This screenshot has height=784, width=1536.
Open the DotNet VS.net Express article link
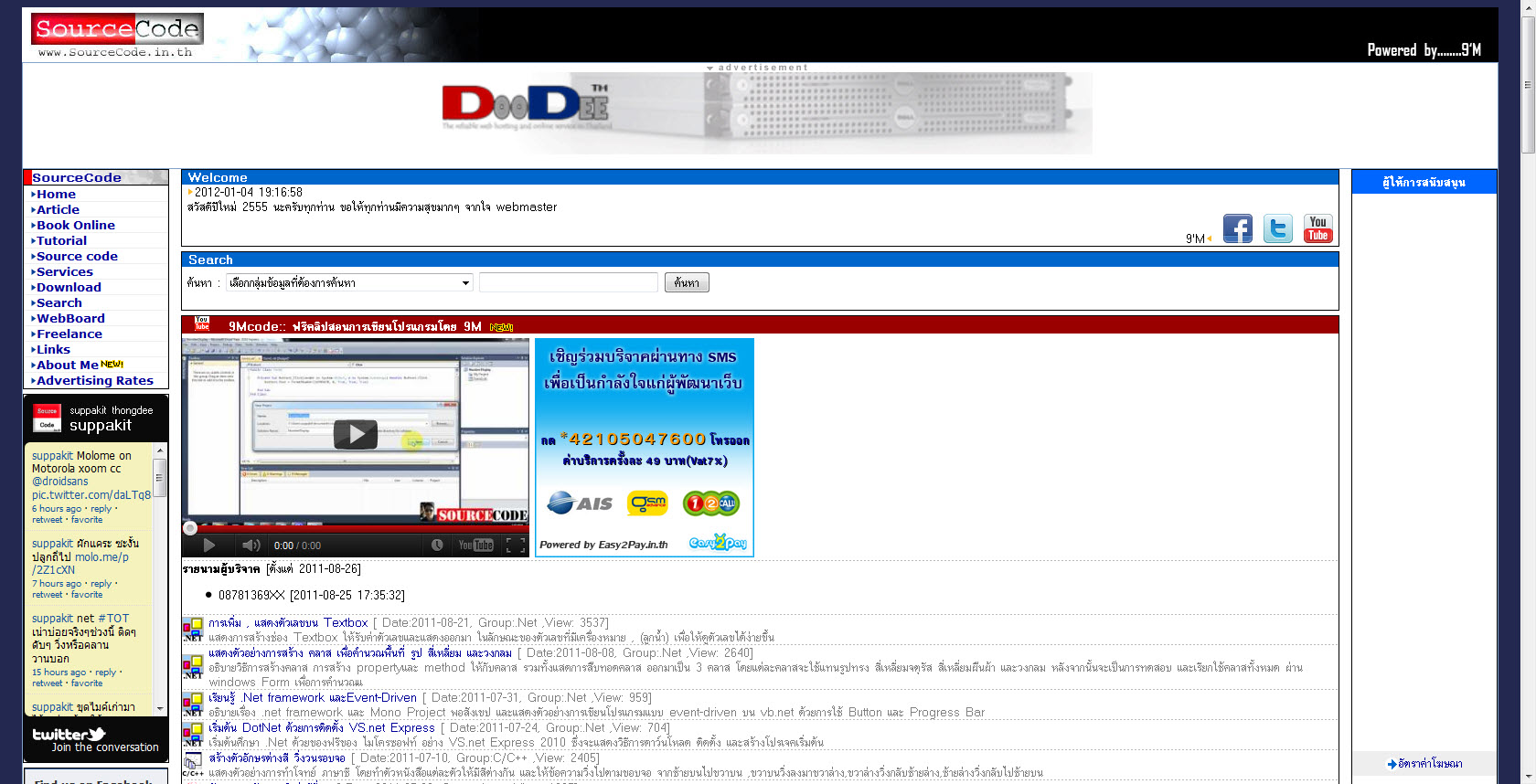pos(322,727)
